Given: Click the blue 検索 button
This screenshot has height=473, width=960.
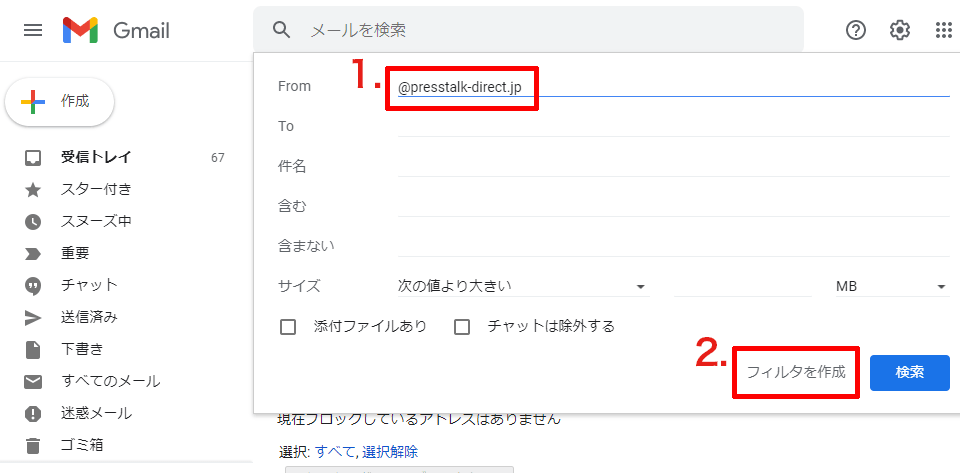Looking at the screenshot, I should click(x=910, y=373).
